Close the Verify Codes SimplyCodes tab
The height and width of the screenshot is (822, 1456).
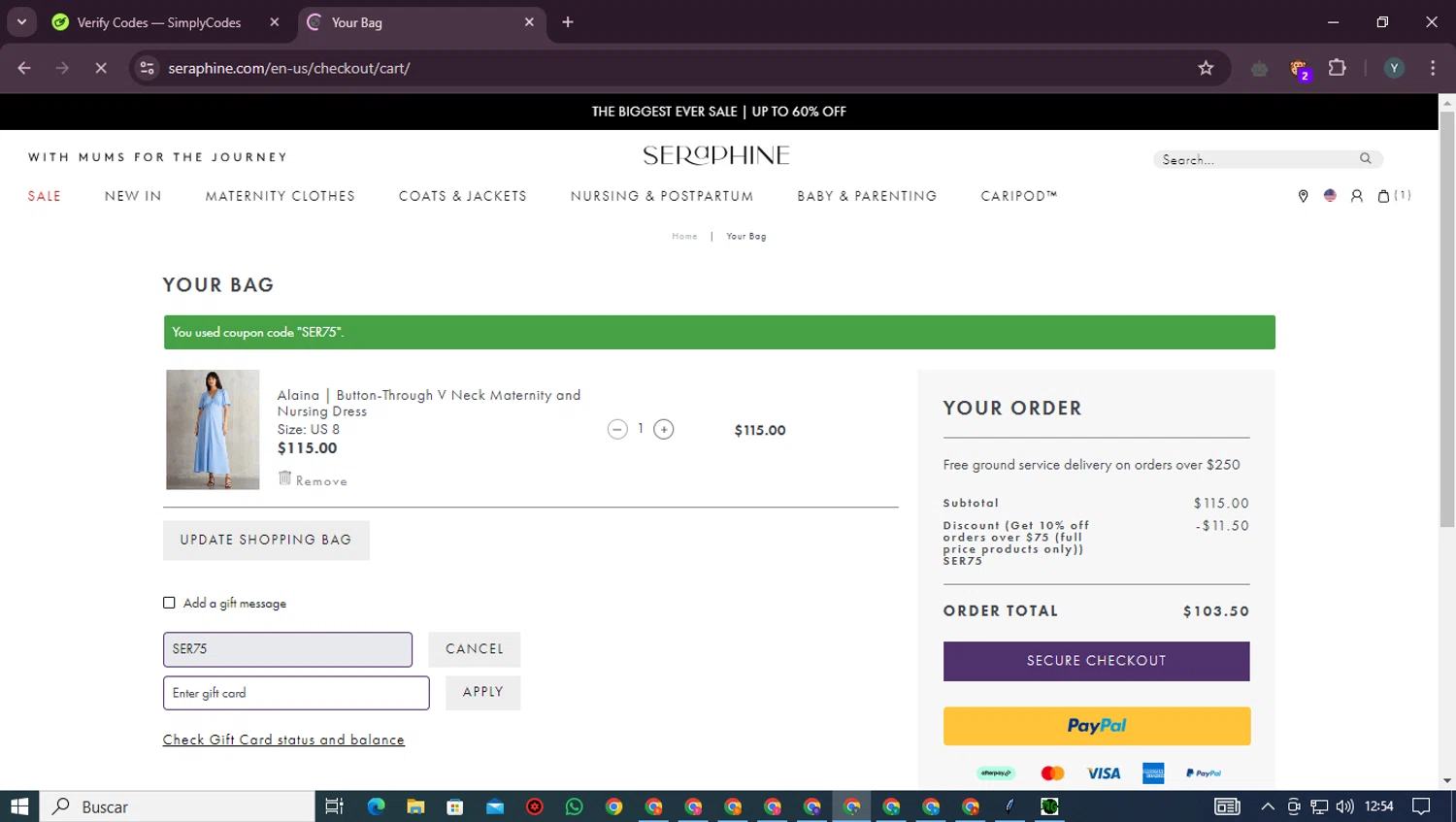tap(275, 21)
